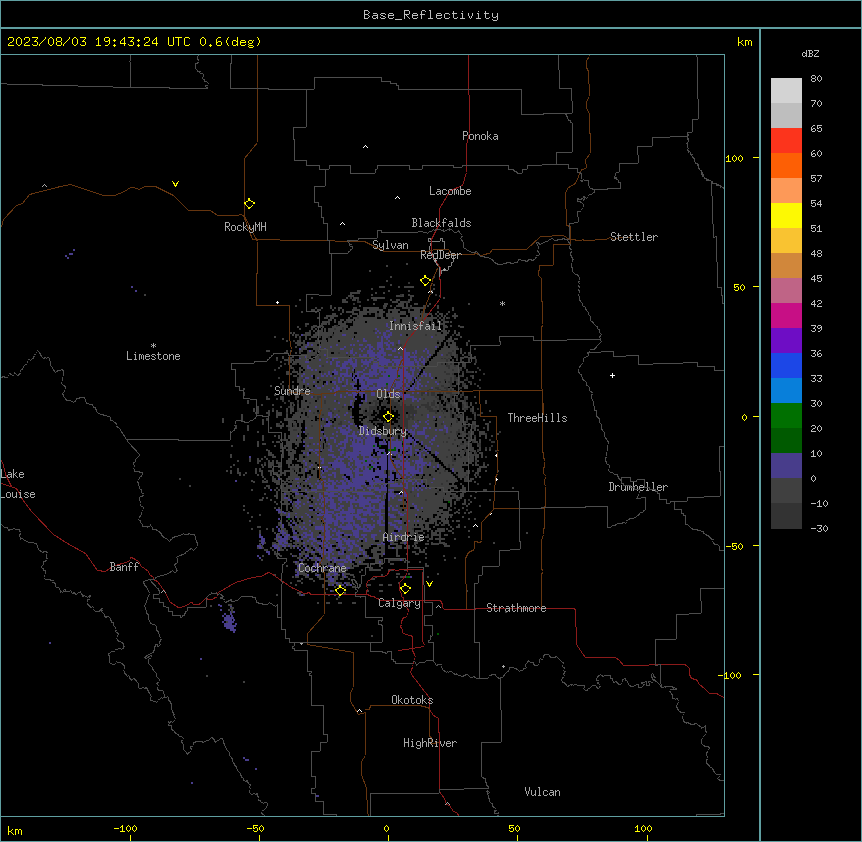Click the 30 dBZ green swatch
The height and width of the screenshot is (842, 862).
(786, 416)
